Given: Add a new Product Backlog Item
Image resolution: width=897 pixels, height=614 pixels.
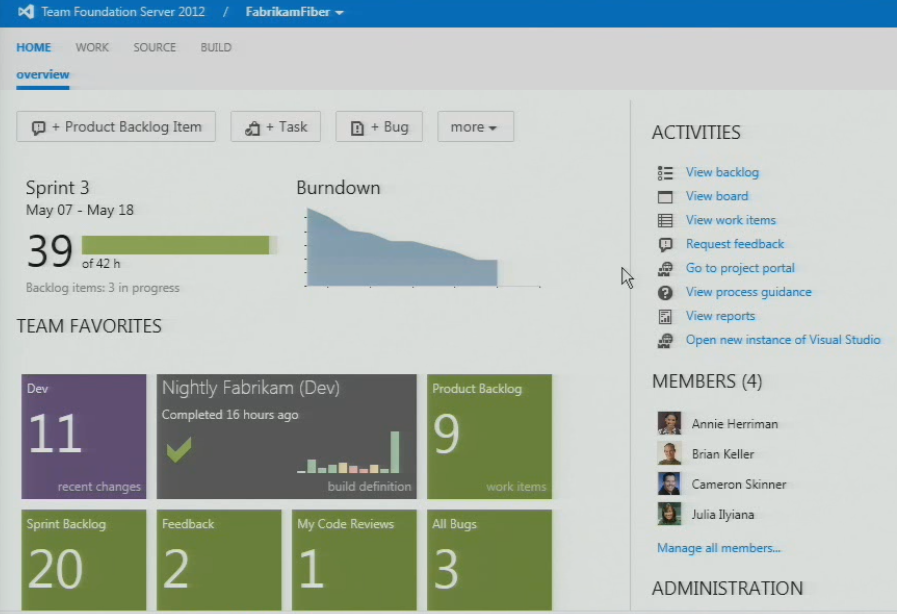Looking at the screenshot, I should 116,126.
